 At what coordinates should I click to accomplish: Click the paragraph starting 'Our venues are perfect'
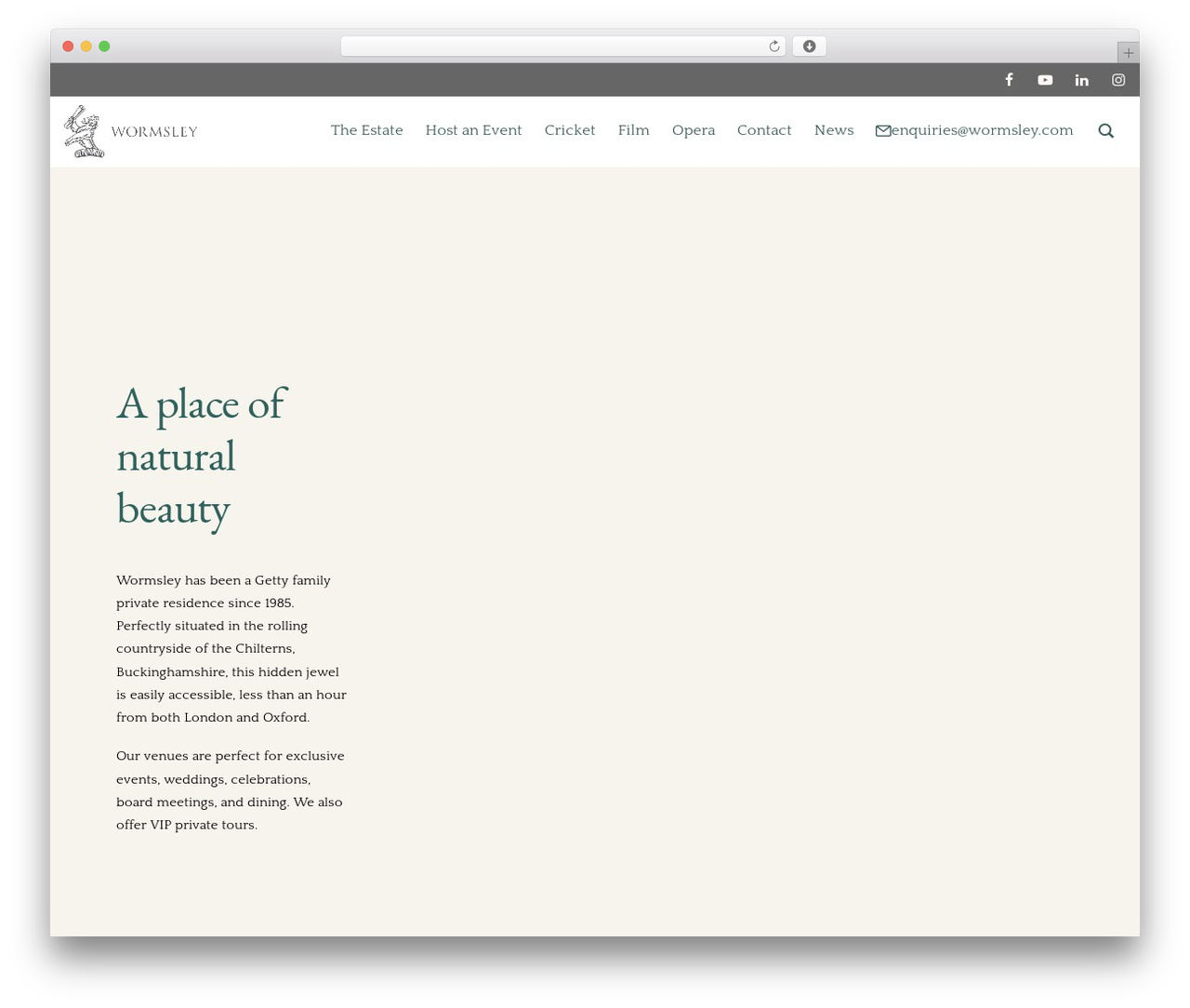(231, 790)
